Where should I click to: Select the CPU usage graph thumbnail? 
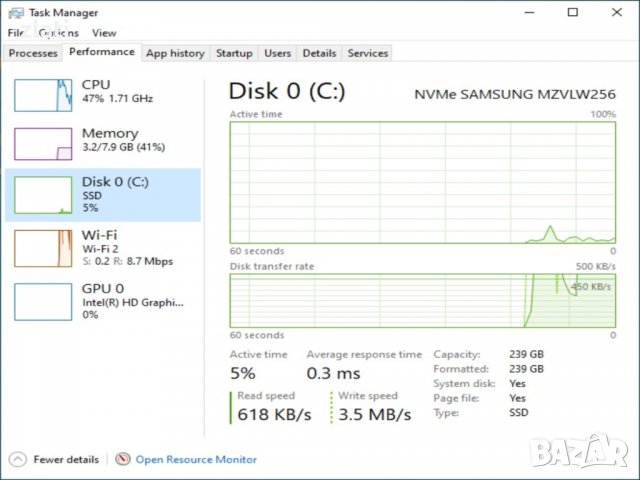43,95
